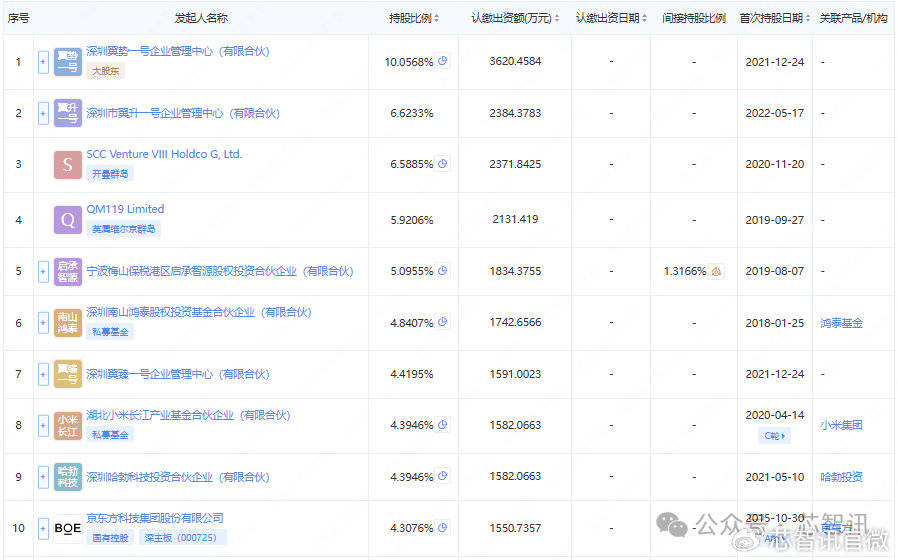Expand row 10 京东方科技 plus button
This screenshot has height=560, width=898.
point(43,528)
